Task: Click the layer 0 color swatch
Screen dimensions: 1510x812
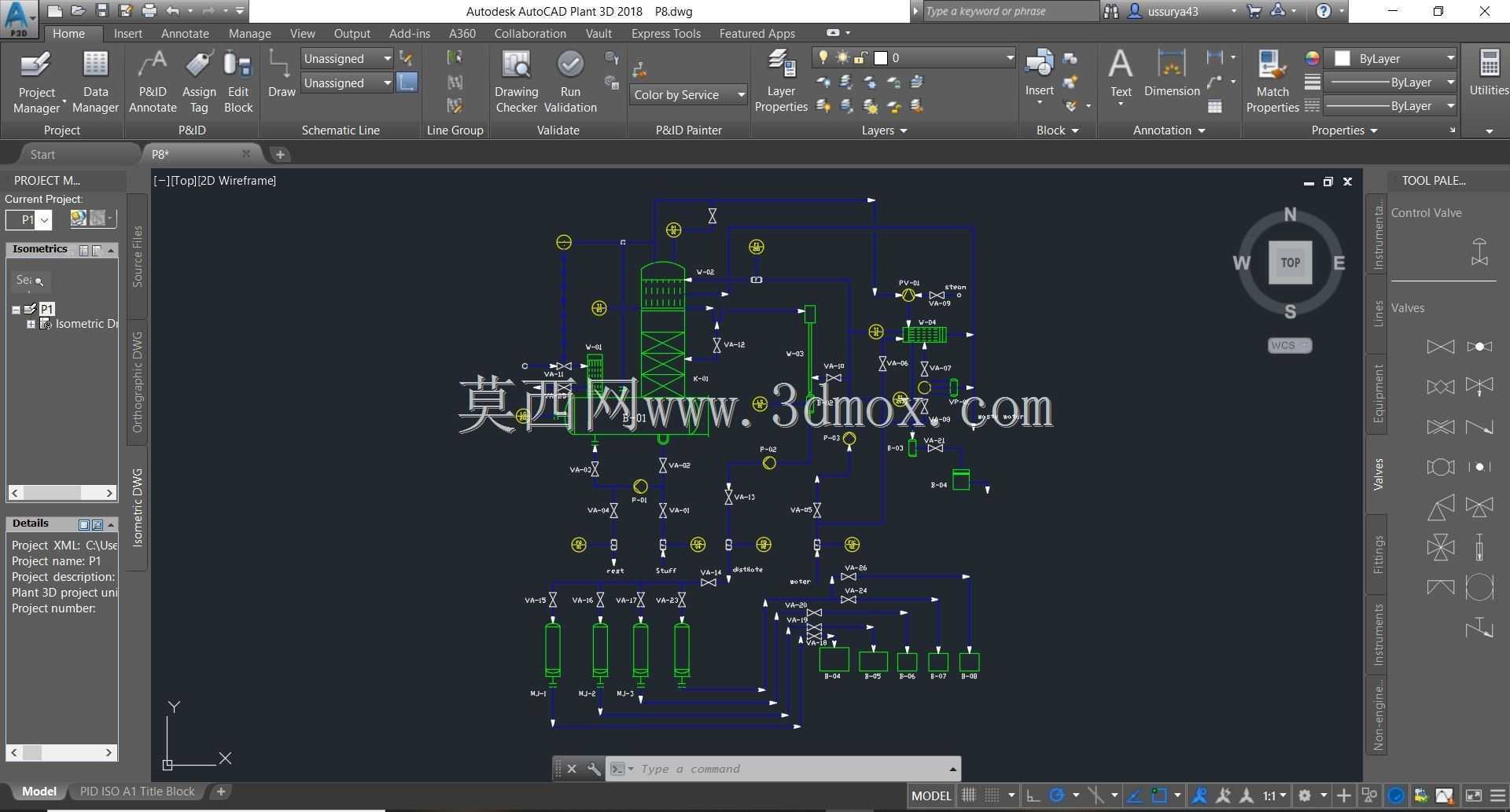Action: coord(881,57)
